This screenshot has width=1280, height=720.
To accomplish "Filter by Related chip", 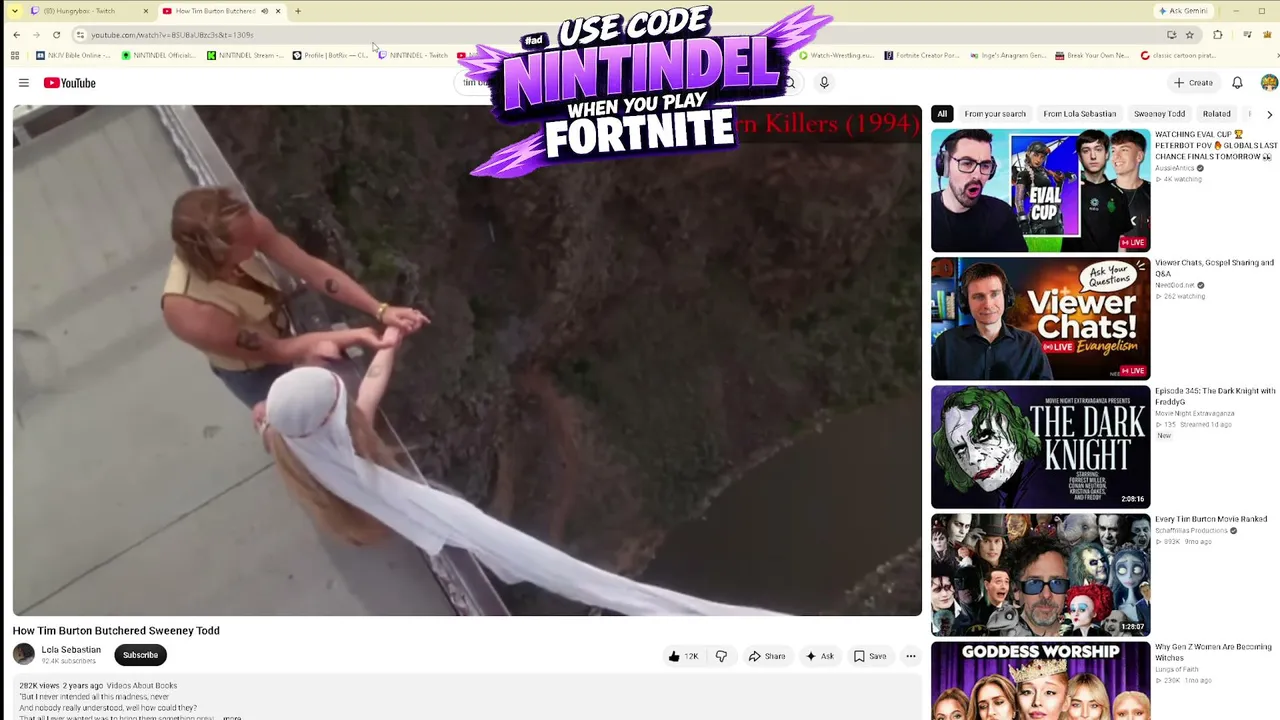I will point(1216,114).
